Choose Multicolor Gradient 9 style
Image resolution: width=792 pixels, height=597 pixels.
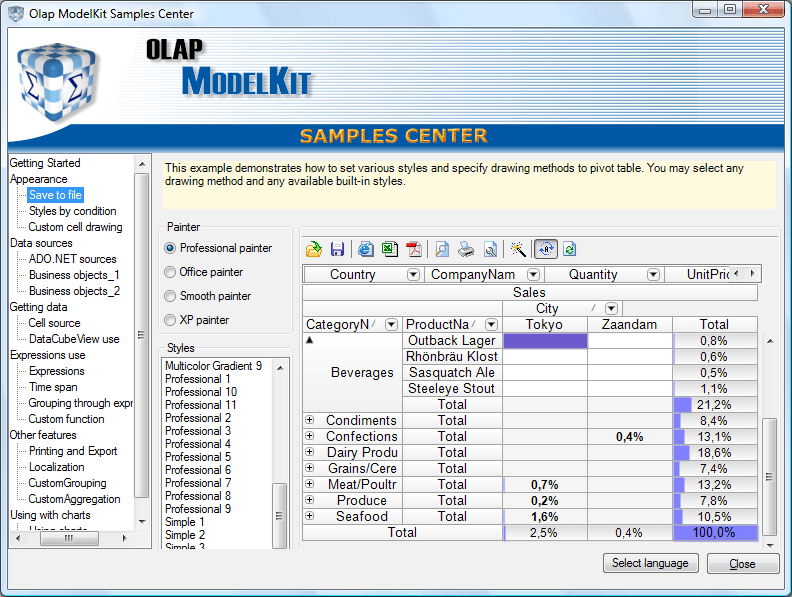click(x=213, y=366)
